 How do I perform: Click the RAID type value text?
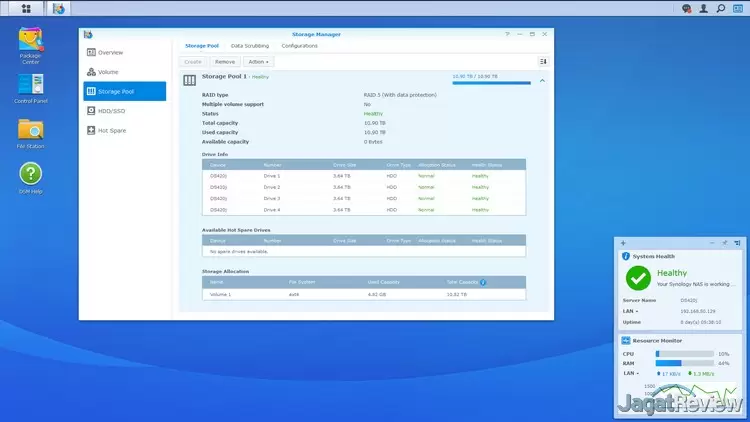pyautogui.click(x=400, y=95)
